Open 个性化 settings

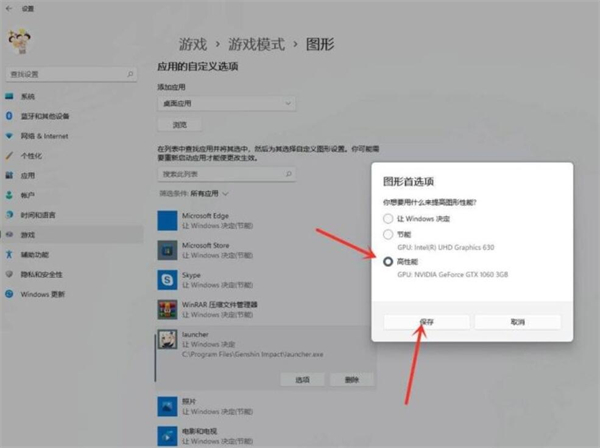pyautogui.click(x=31, y=156)
